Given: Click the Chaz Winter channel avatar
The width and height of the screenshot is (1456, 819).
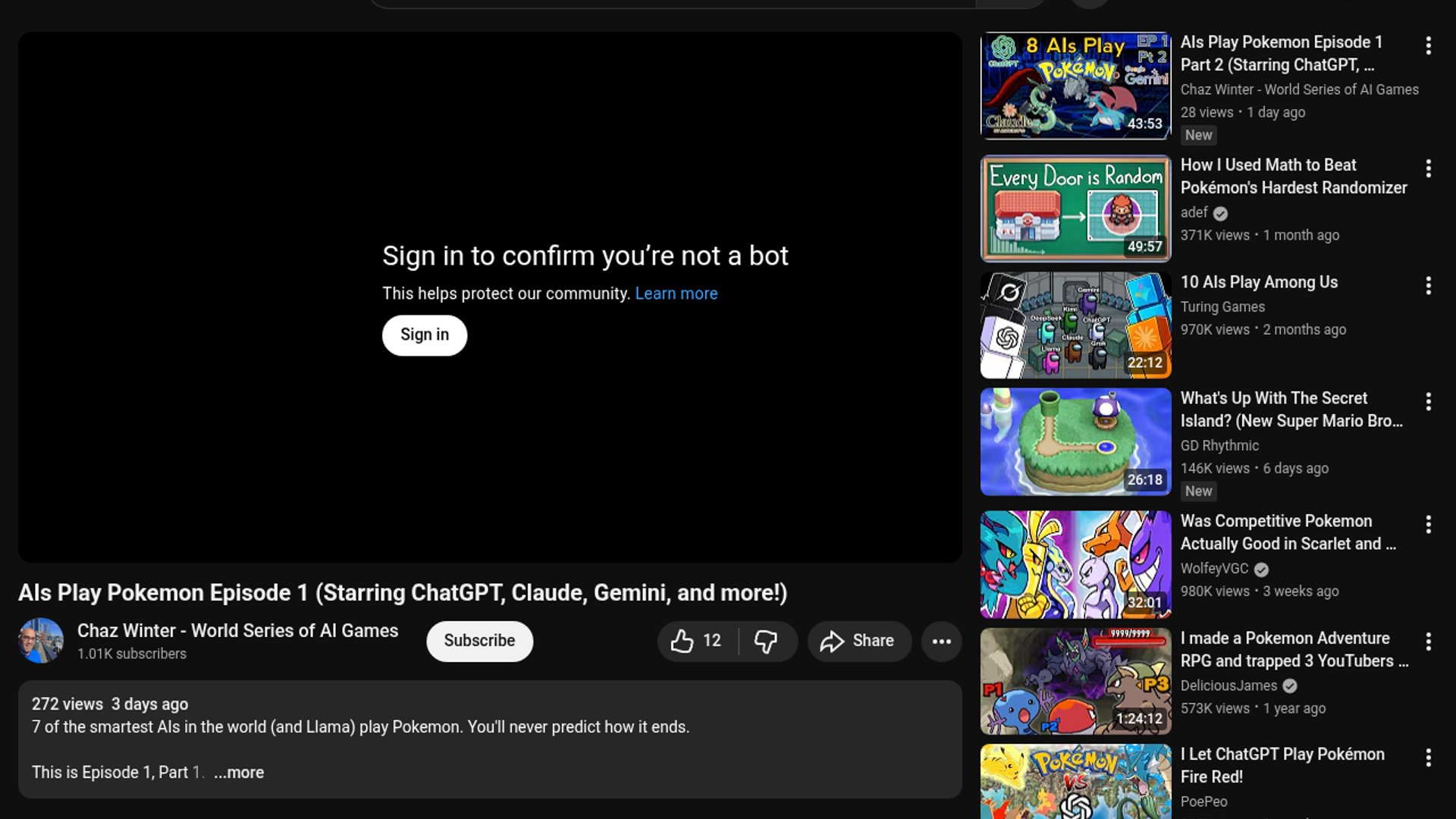Looking at the screenshot, I should point(41,641).
